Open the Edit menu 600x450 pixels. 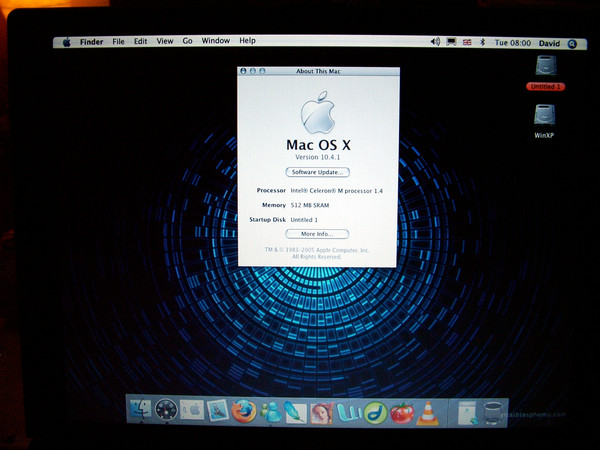pos(140,41)
